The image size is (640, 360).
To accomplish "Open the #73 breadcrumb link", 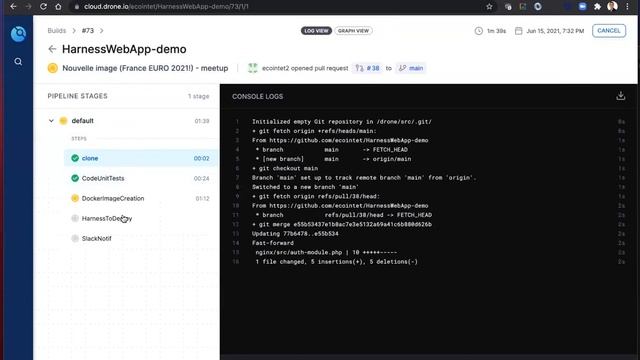I will (x=88, y=31).
